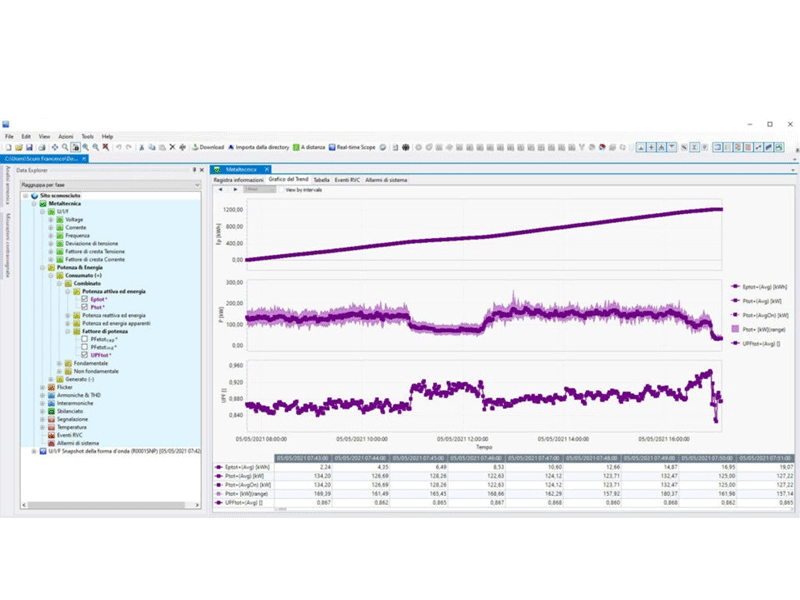
Task: Uncheck the UPFtot checkbox
Action: (84, 355)
